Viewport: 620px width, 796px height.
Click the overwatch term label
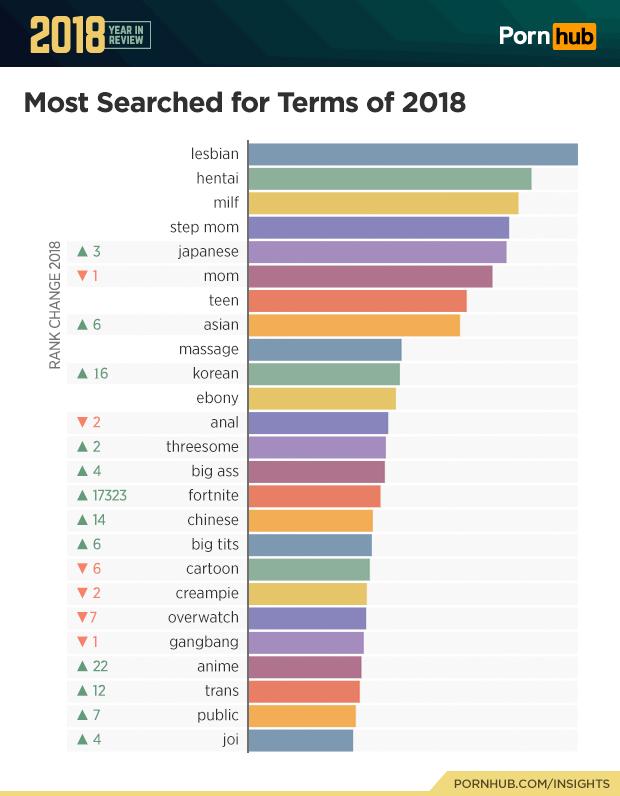tap(203, 617)
